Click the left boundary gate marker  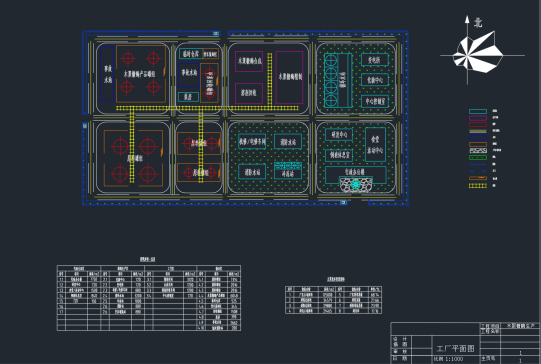coord(85,126)
